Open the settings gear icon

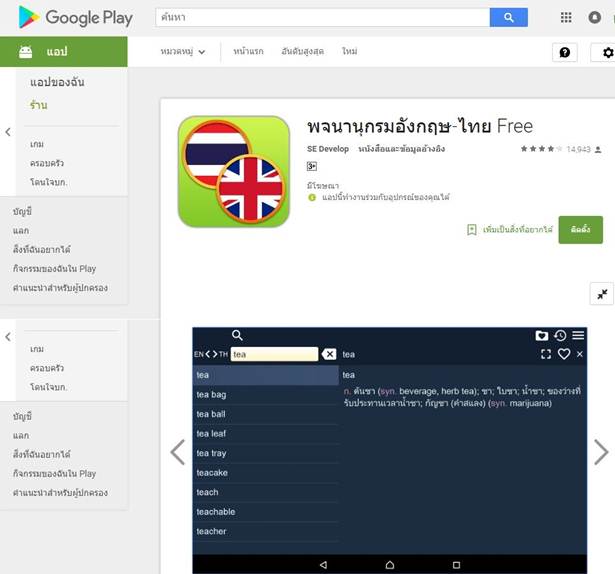tap(606, 52)
